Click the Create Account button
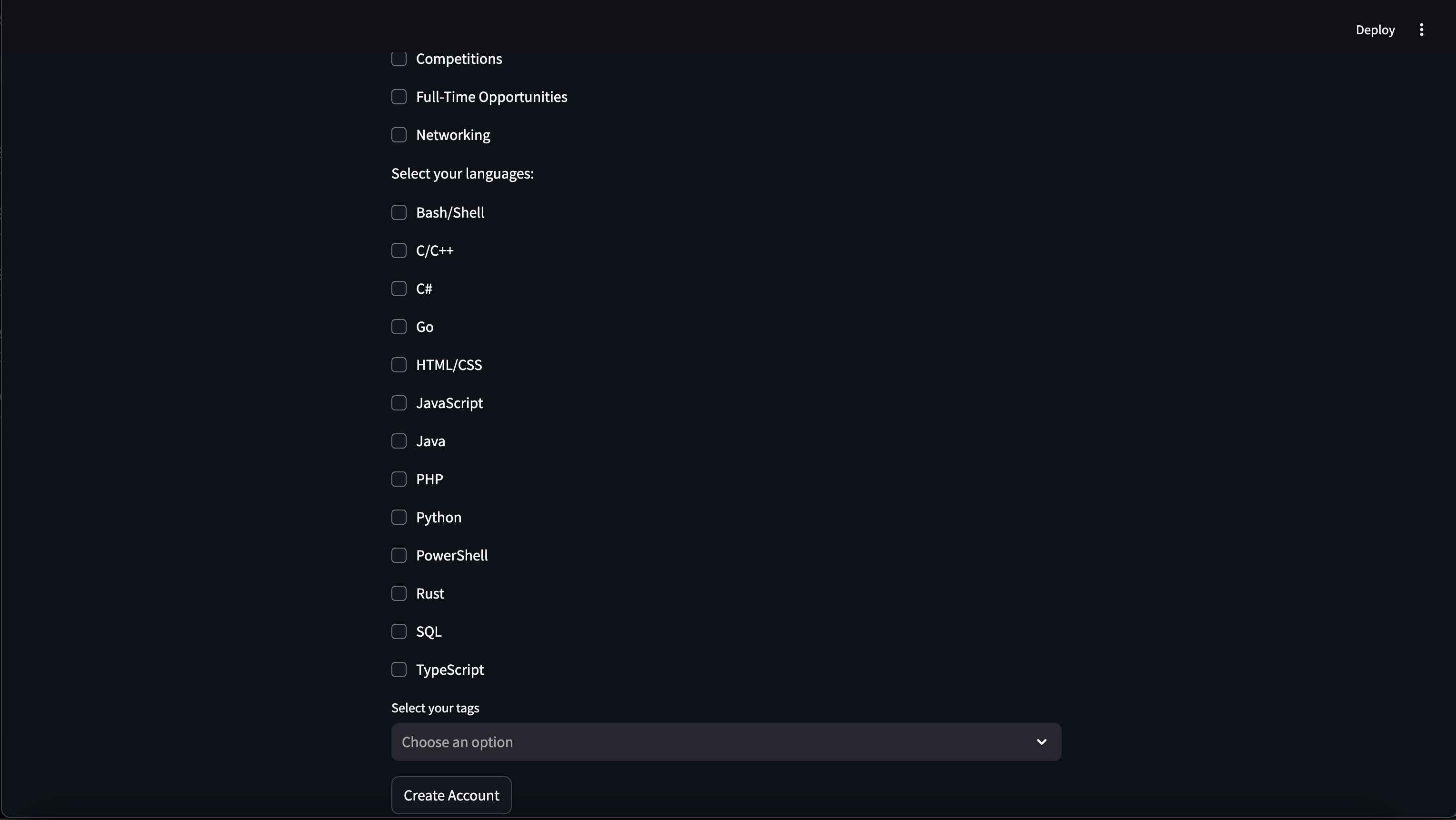The width and height of the screenshot is (1456, 820). coord(451,795)
